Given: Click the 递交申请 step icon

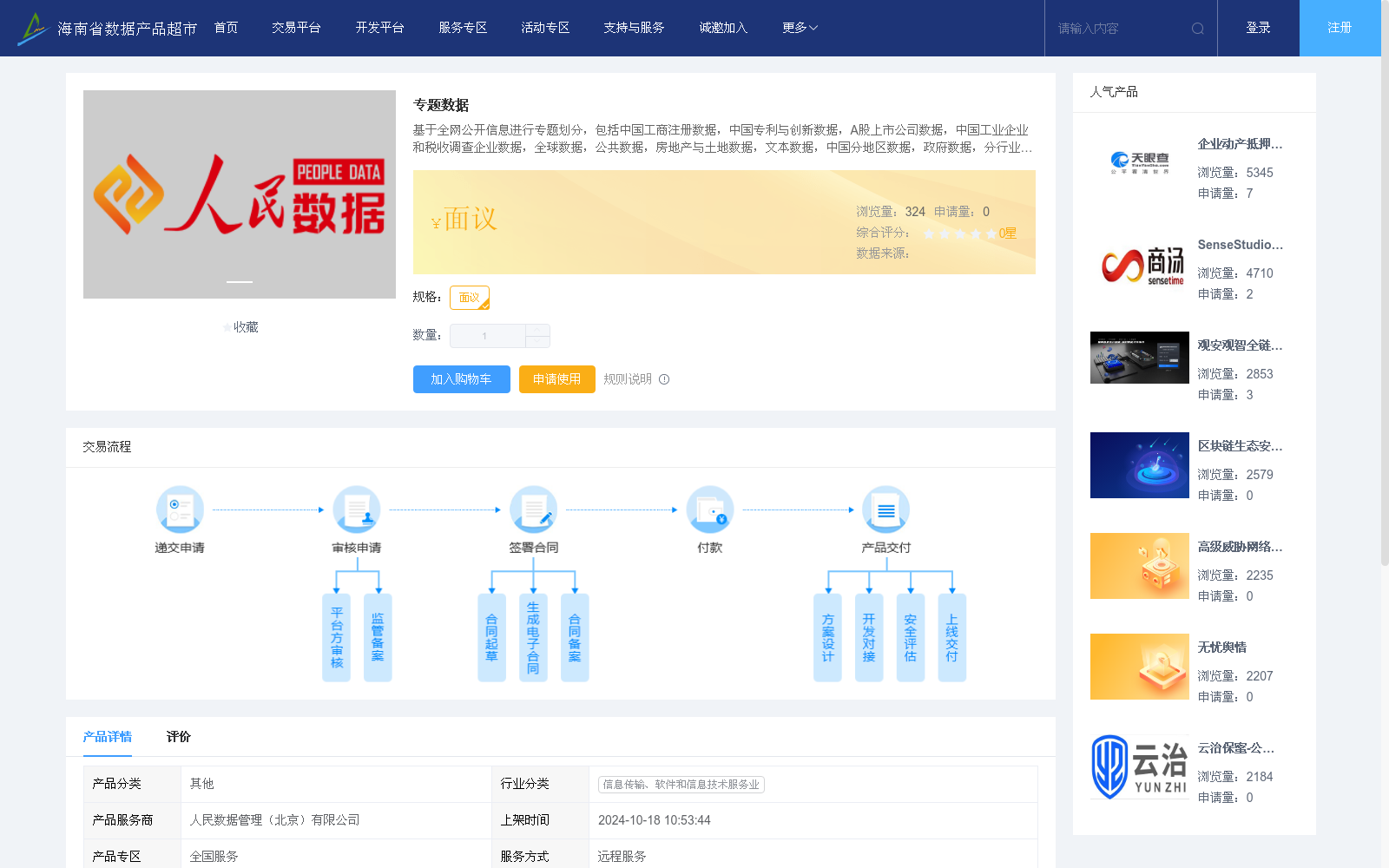Looking at the screenshot, I should 180,510.
